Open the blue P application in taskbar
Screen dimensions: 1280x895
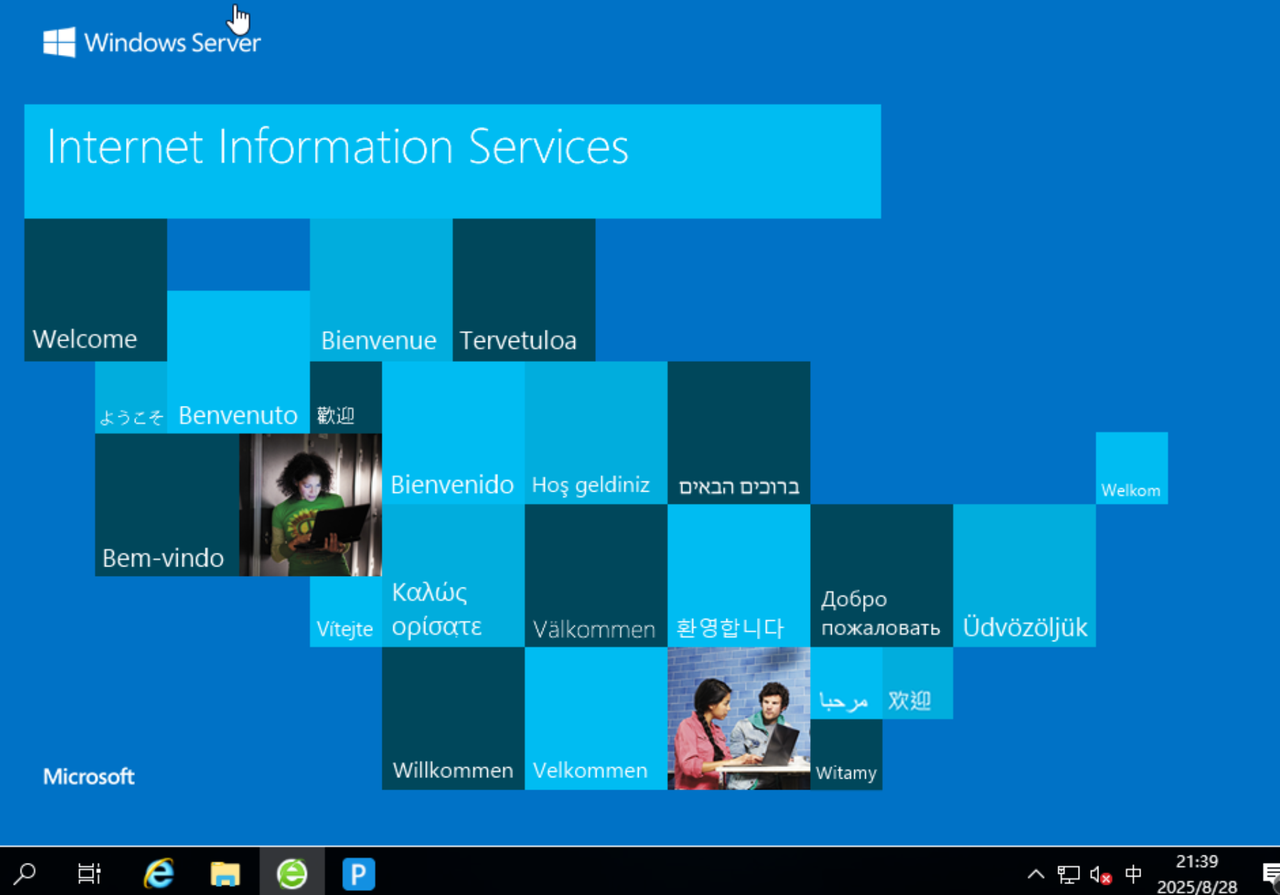point(358,873)
